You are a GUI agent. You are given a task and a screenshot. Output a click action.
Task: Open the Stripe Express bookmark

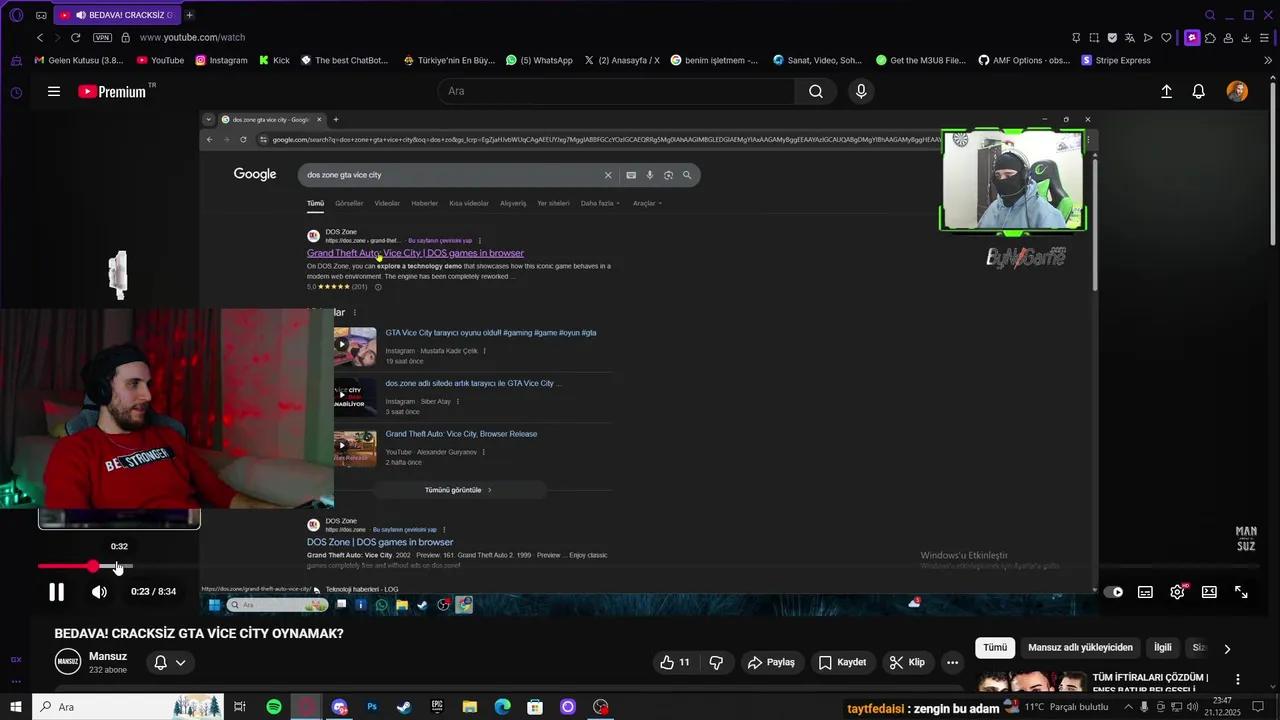pyautogui.click(x=1116, y=60)
